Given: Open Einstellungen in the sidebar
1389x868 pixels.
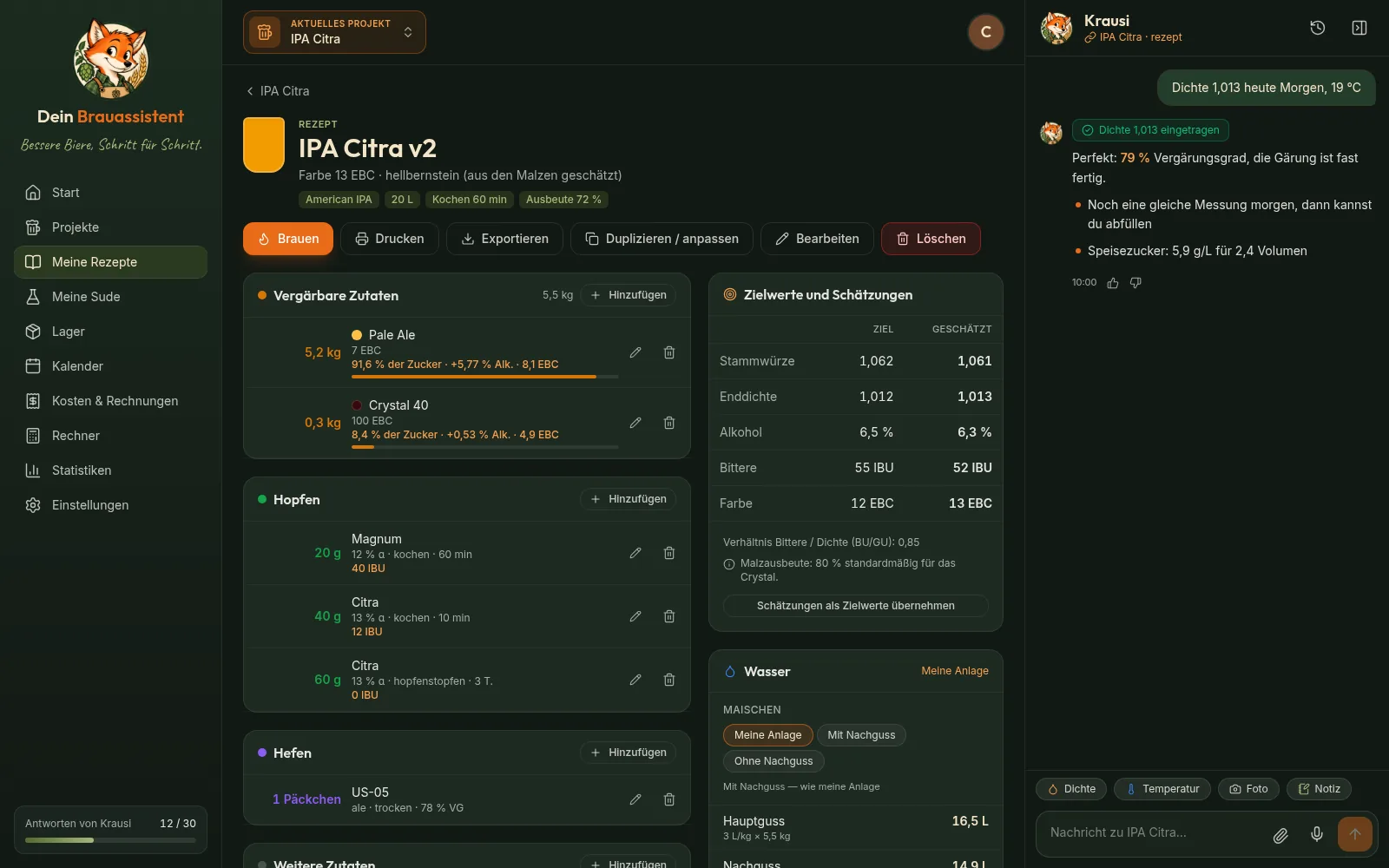Looking at the screenshot, I should pyautogui.click(x=110, y=505).
